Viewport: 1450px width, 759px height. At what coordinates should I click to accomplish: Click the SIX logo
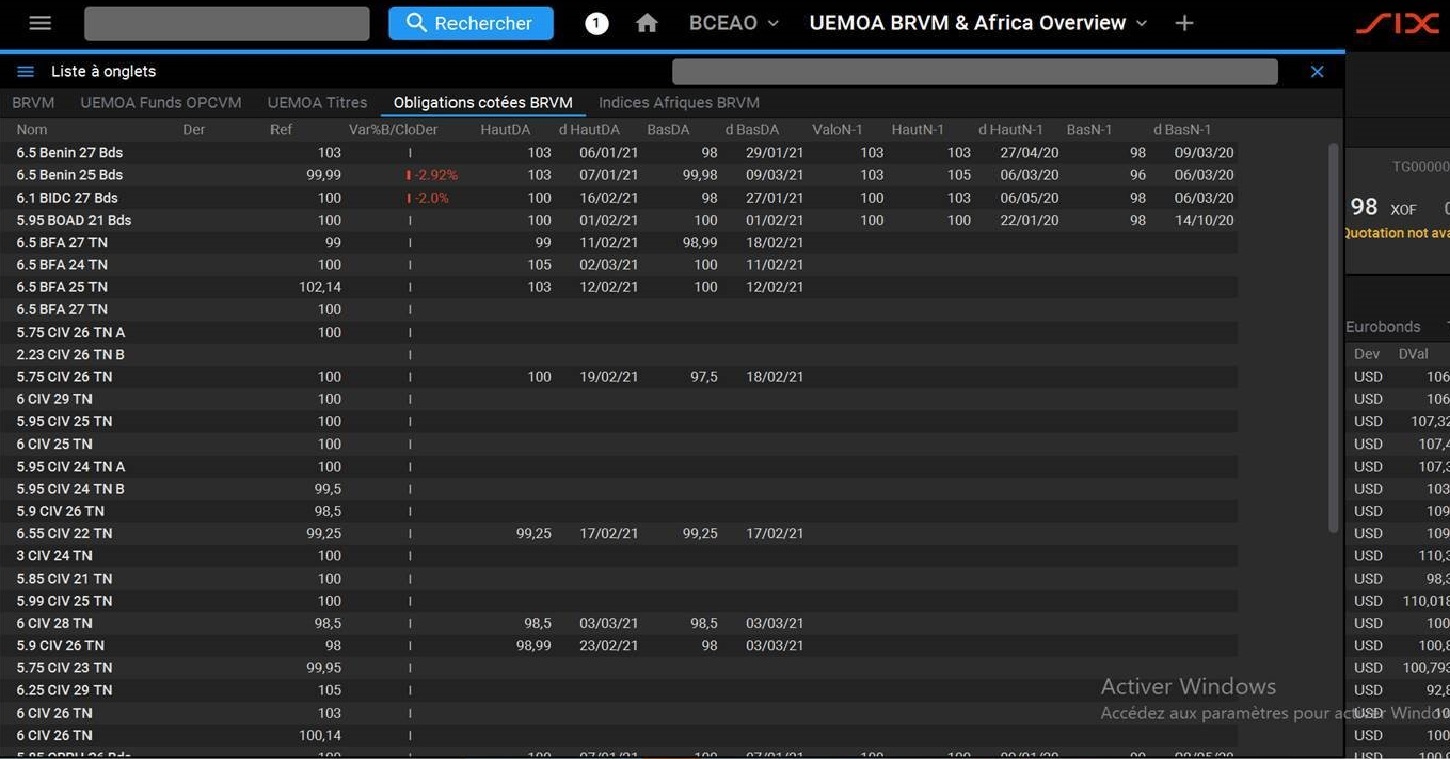(1397, 23)
